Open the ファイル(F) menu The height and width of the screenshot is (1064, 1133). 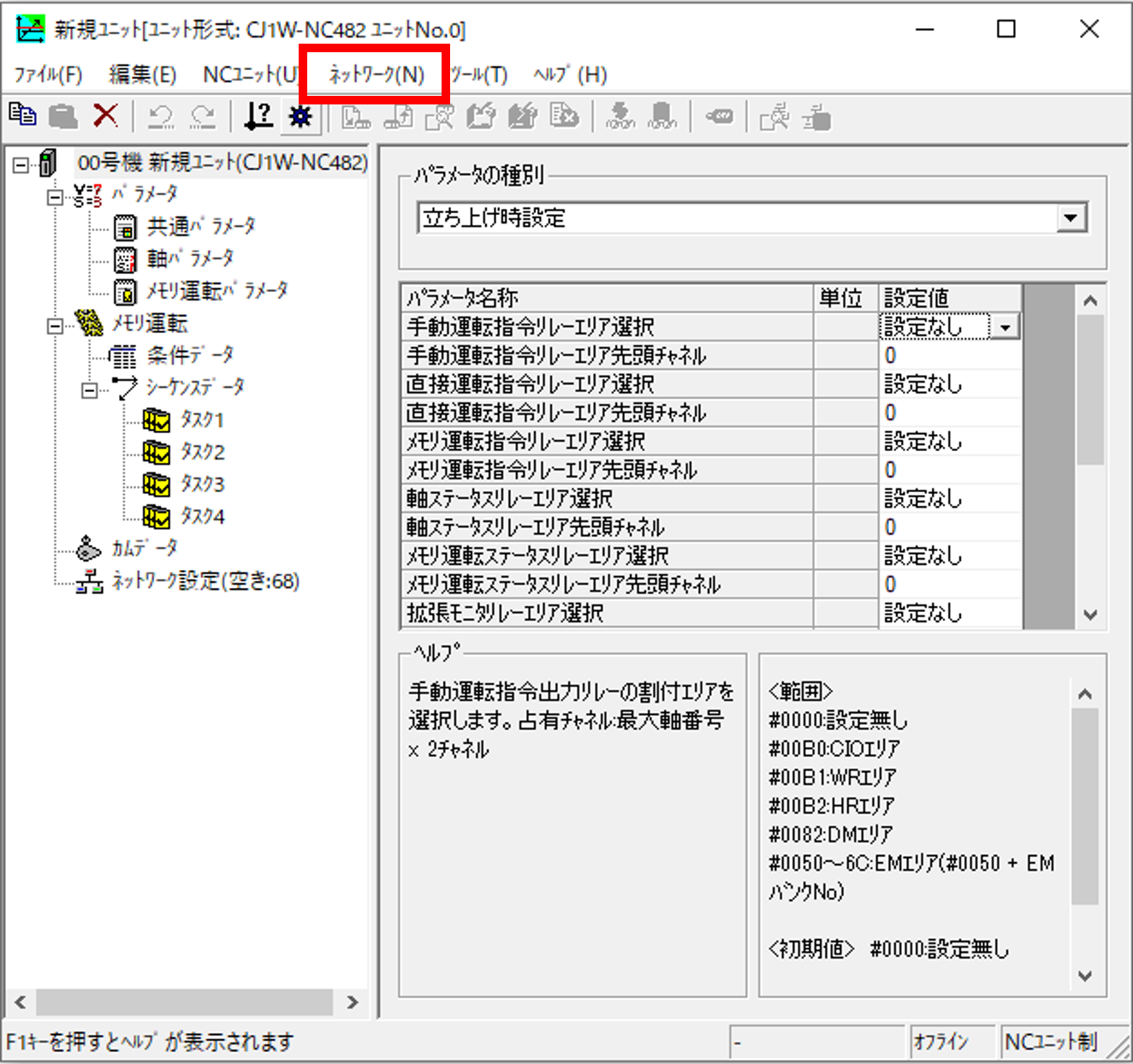click(x=48, y=74)
